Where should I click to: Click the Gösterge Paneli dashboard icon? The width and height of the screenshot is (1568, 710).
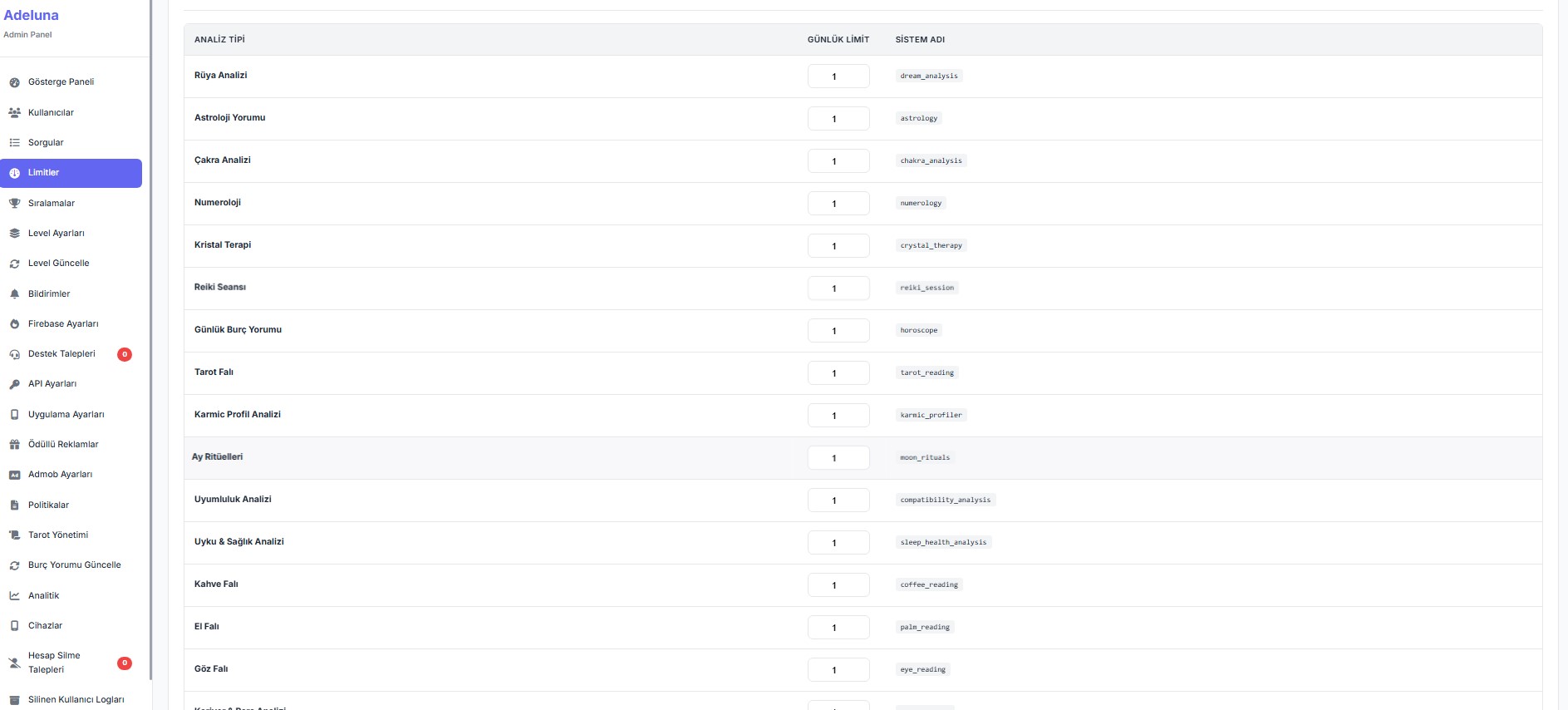point(14,82)
